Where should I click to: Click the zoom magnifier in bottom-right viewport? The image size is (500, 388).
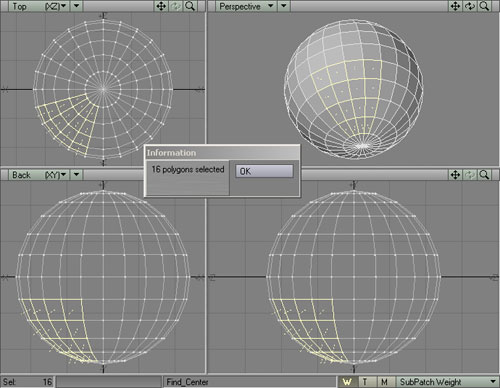(x=484, y=175)
